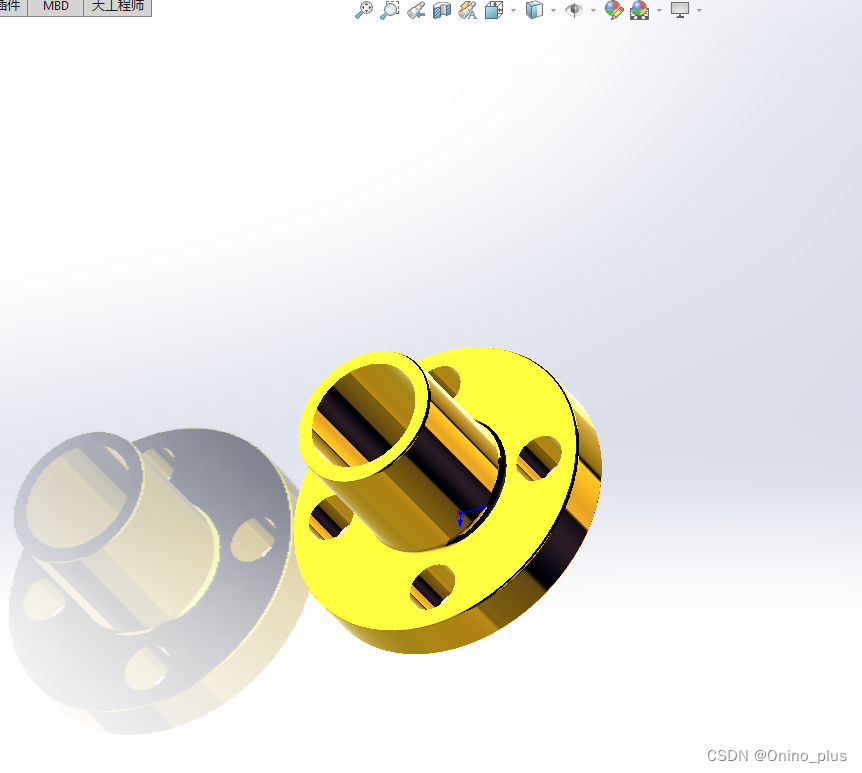Screen dimensions: 862x773
Task: Select the Zoom to Area tool
Action: coord(390,10)
